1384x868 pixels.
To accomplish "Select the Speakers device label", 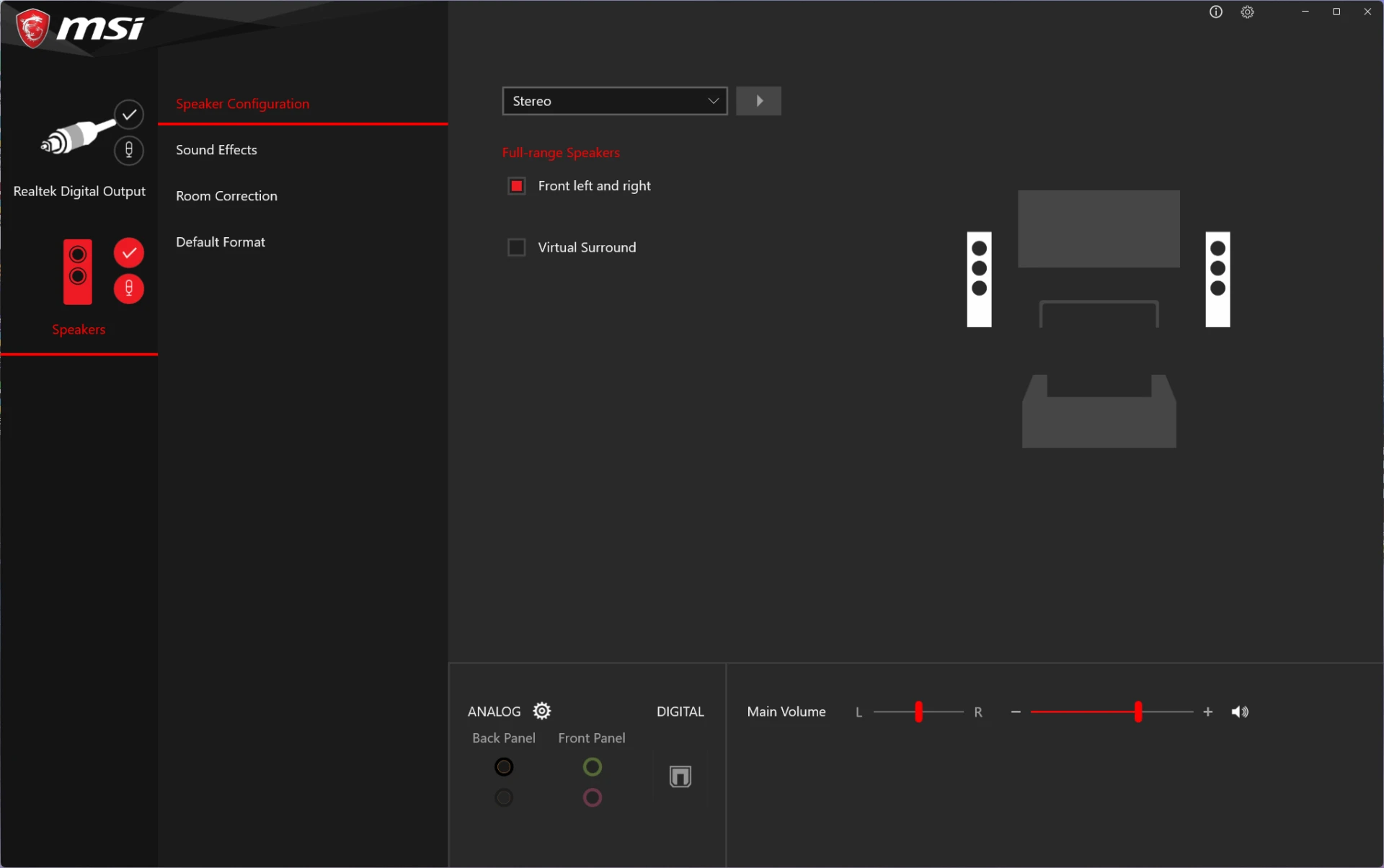I will point(79,329).
